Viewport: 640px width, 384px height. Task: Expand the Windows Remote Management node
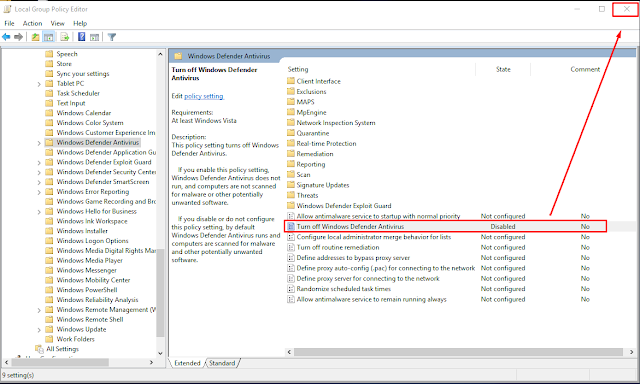[x=39, y=311]
